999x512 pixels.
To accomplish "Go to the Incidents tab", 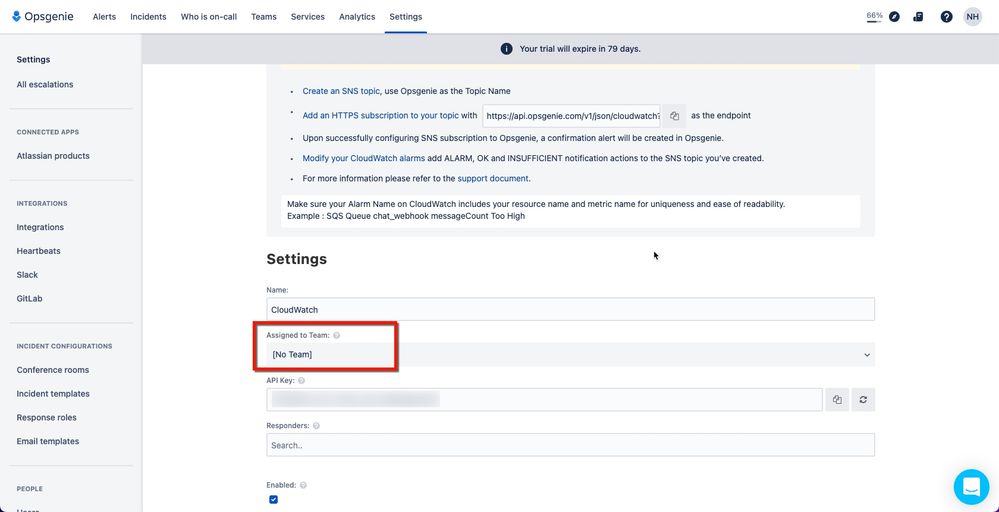I will [x=148, y=17].
